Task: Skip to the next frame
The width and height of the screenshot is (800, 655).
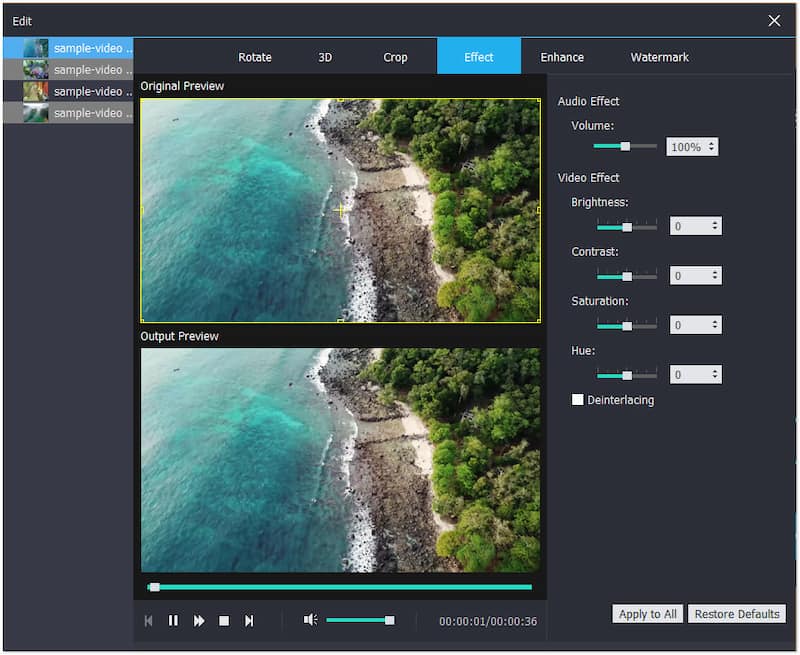Action: (x=249, y=621)
